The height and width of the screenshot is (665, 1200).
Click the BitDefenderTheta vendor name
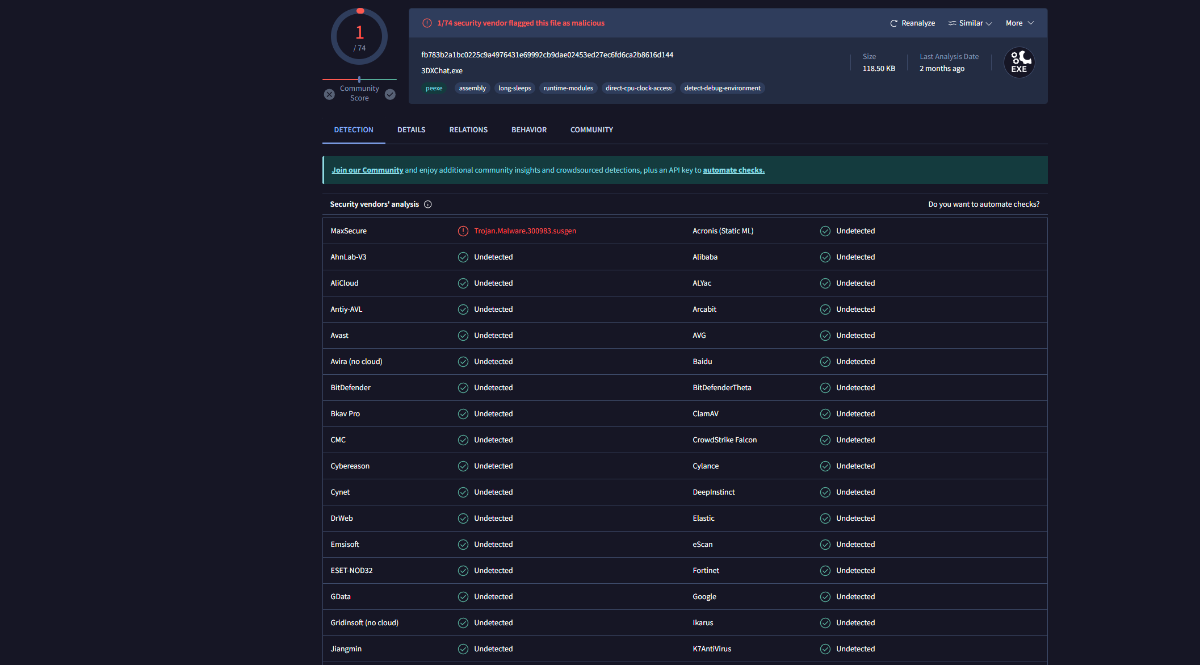click(722, 387)
